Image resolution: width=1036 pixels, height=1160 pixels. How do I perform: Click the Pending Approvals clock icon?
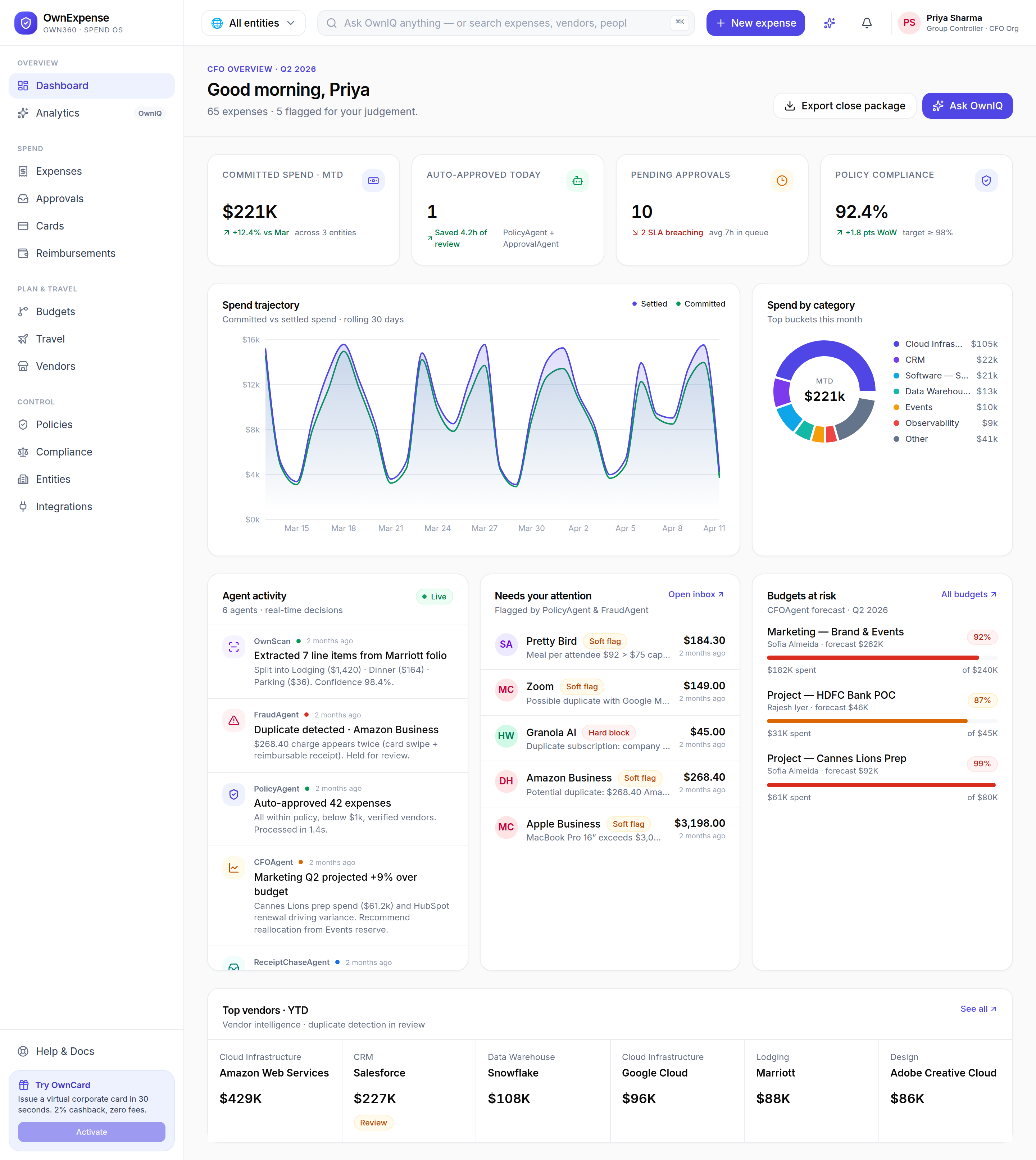coord(782,181)
